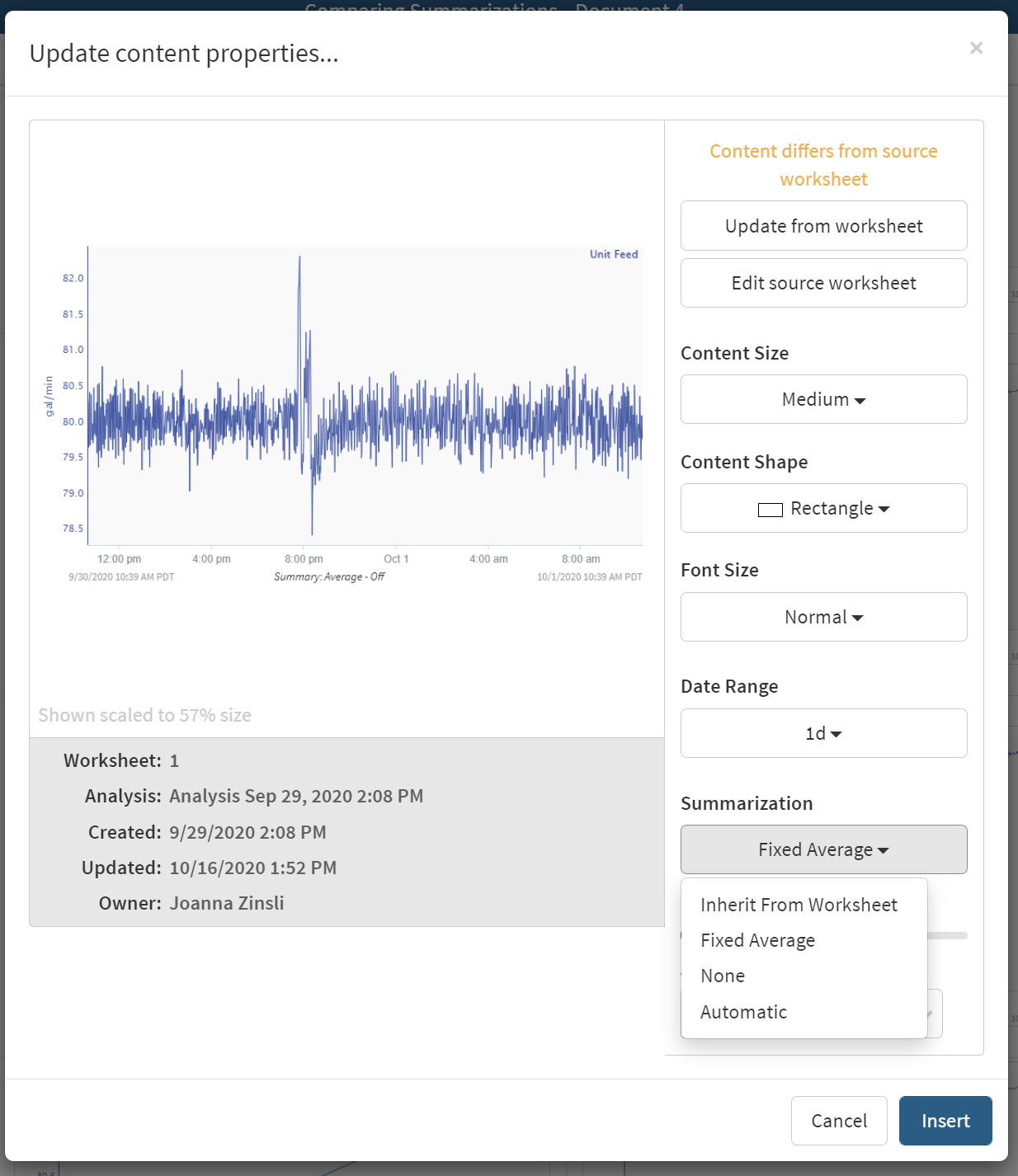This screenshot has height=1176, width=1018.
Task: Click the caret arrow beside Rectangle
Action: click(884, 509)
